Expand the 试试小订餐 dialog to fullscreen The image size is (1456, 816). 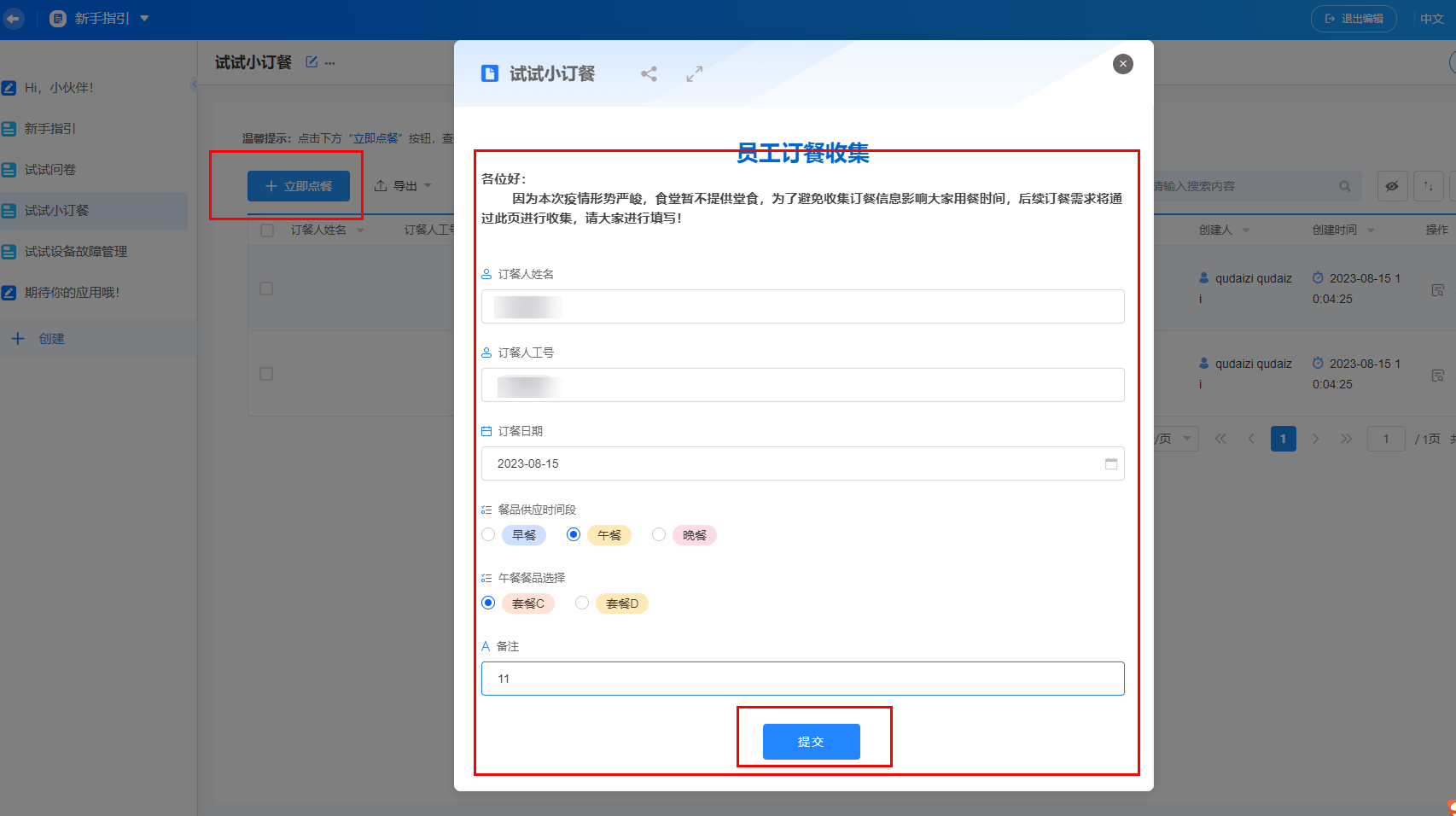(694, 74)
